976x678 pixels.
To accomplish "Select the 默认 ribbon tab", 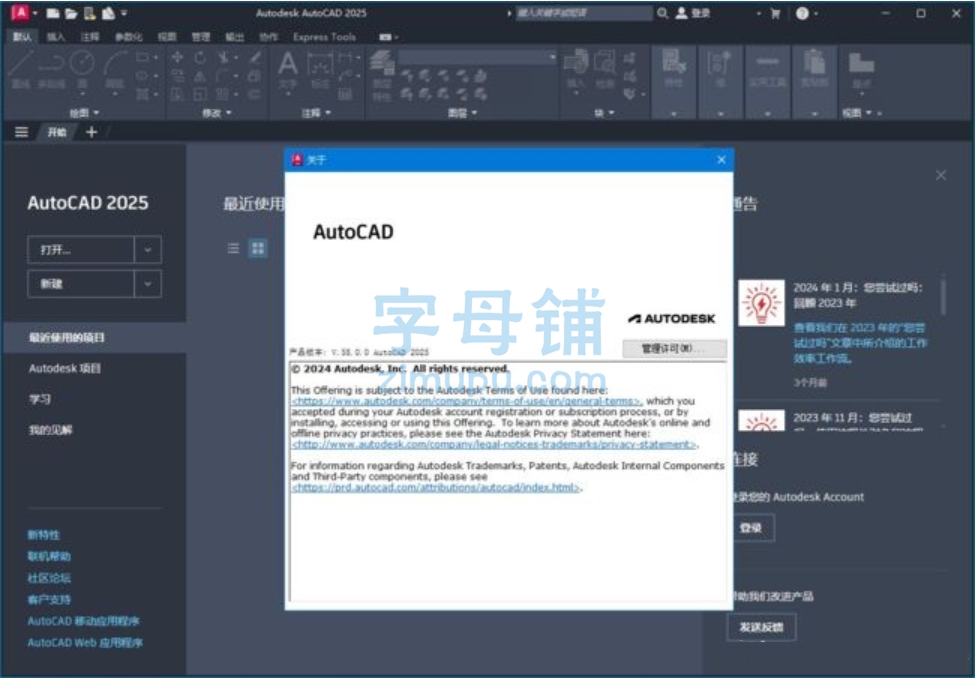I will point(22,37).
